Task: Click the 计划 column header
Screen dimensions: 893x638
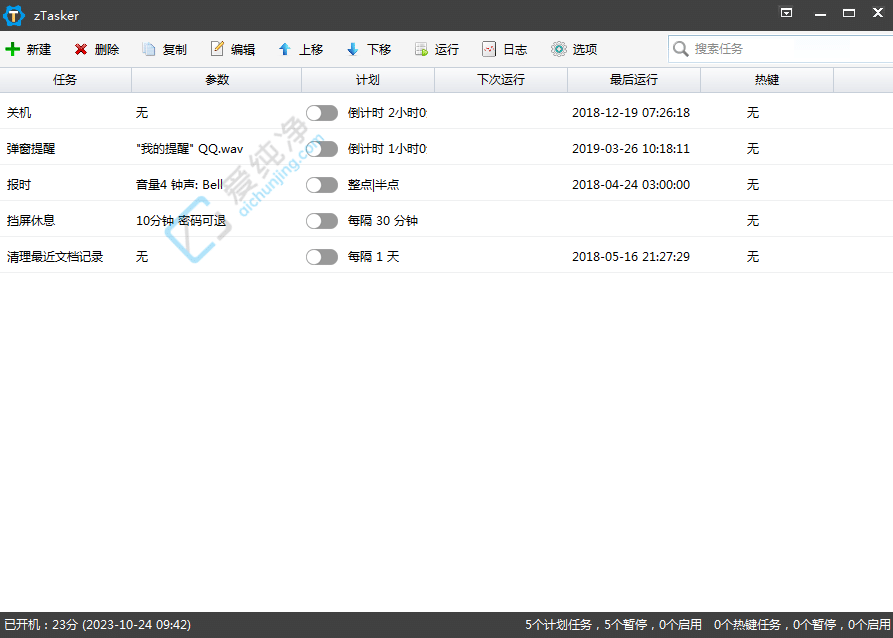Action: click(x=368, y=80)
